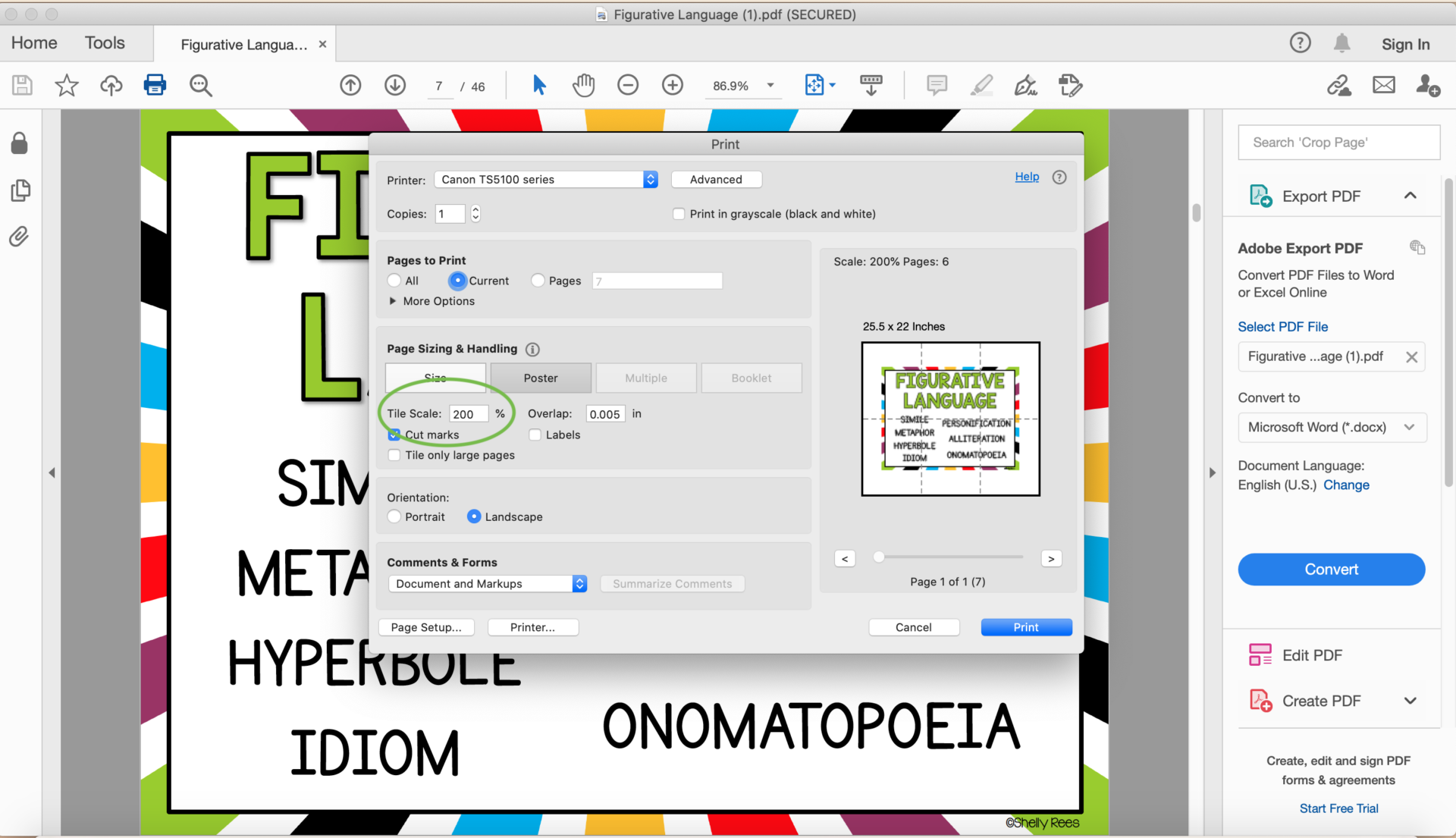Click Print button to confirm printing
1456x838 pixels.
tap(1025, 627)
